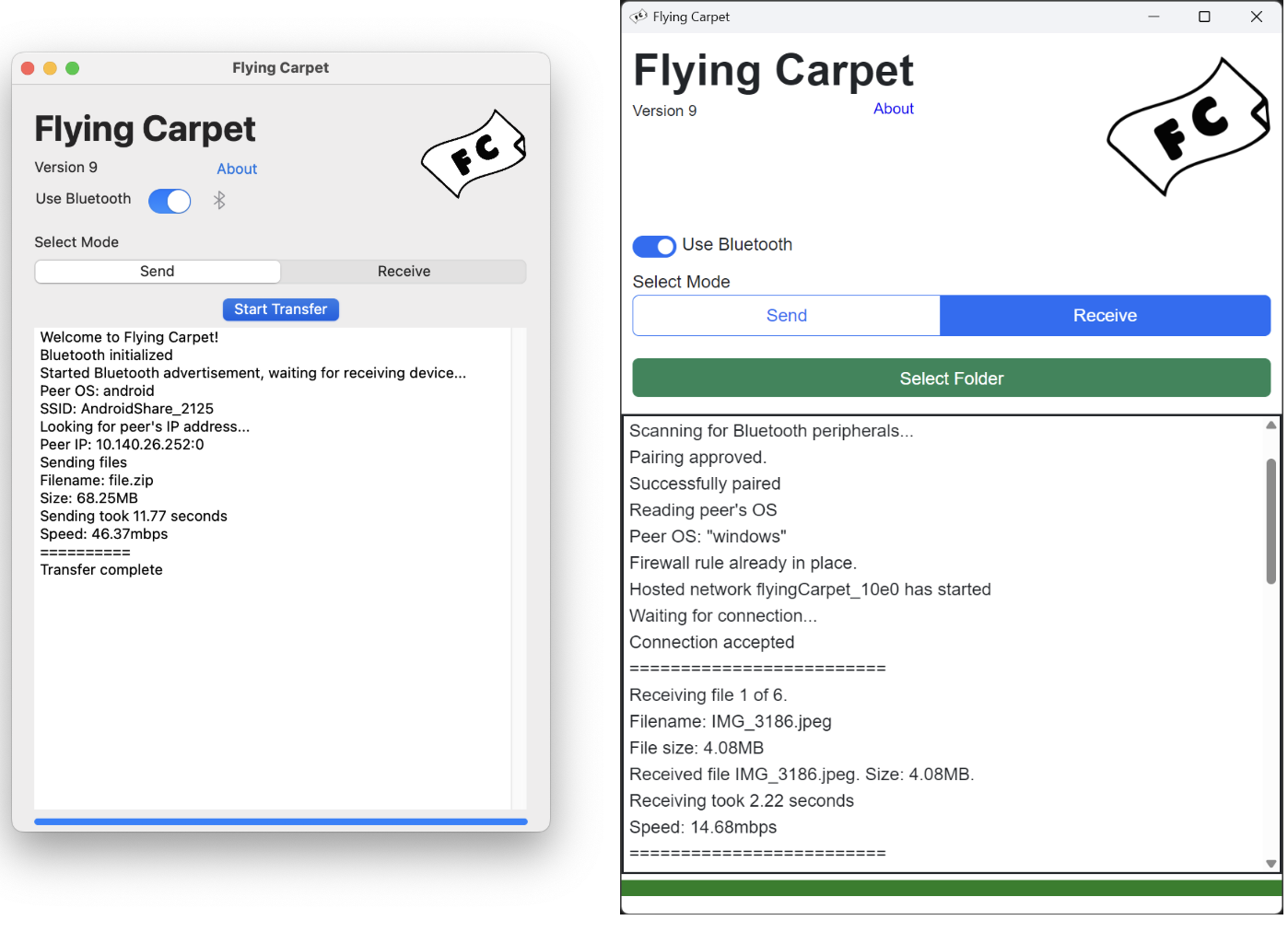Click the yellow minimize button on macOS window
Screen dimensions: 1288x932
(x=50, y=68)
